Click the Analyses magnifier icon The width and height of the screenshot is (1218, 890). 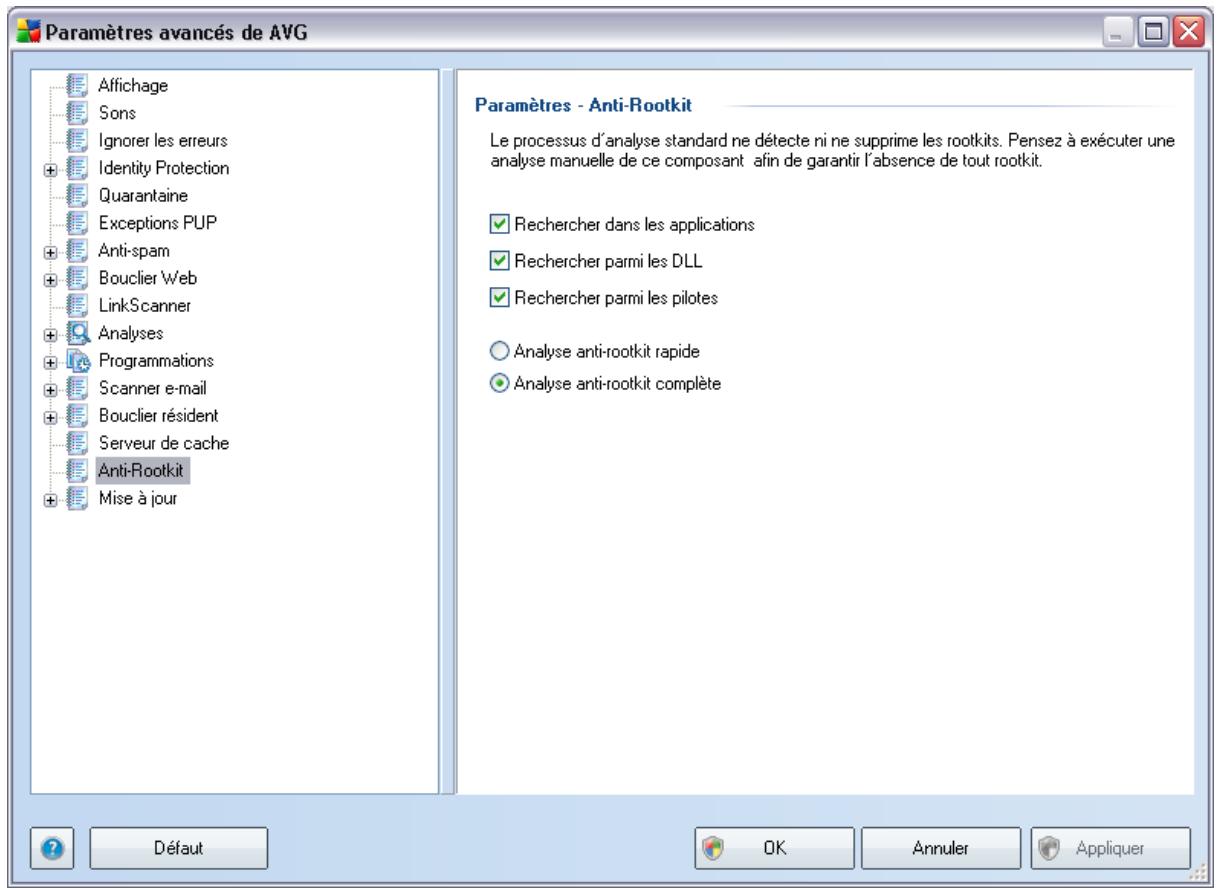[x=78, y=331]
